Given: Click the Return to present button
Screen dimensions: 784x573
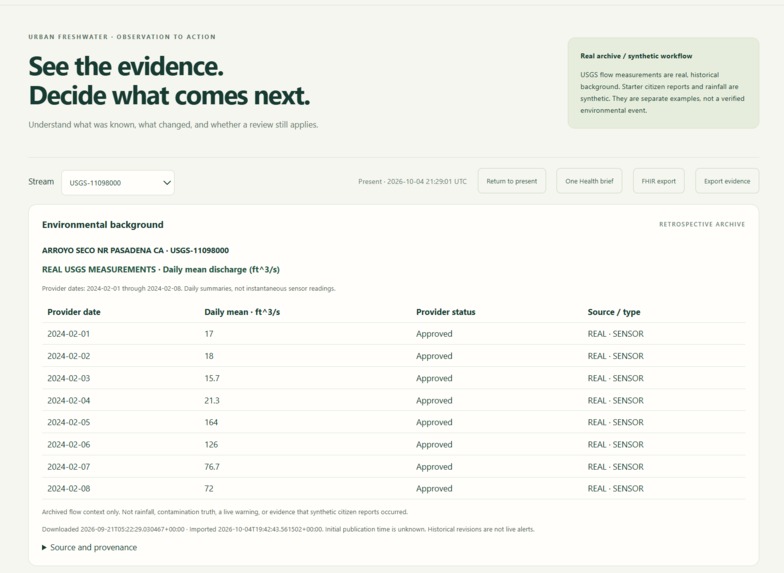Looking at the screenshot, I should click(512, 181).
